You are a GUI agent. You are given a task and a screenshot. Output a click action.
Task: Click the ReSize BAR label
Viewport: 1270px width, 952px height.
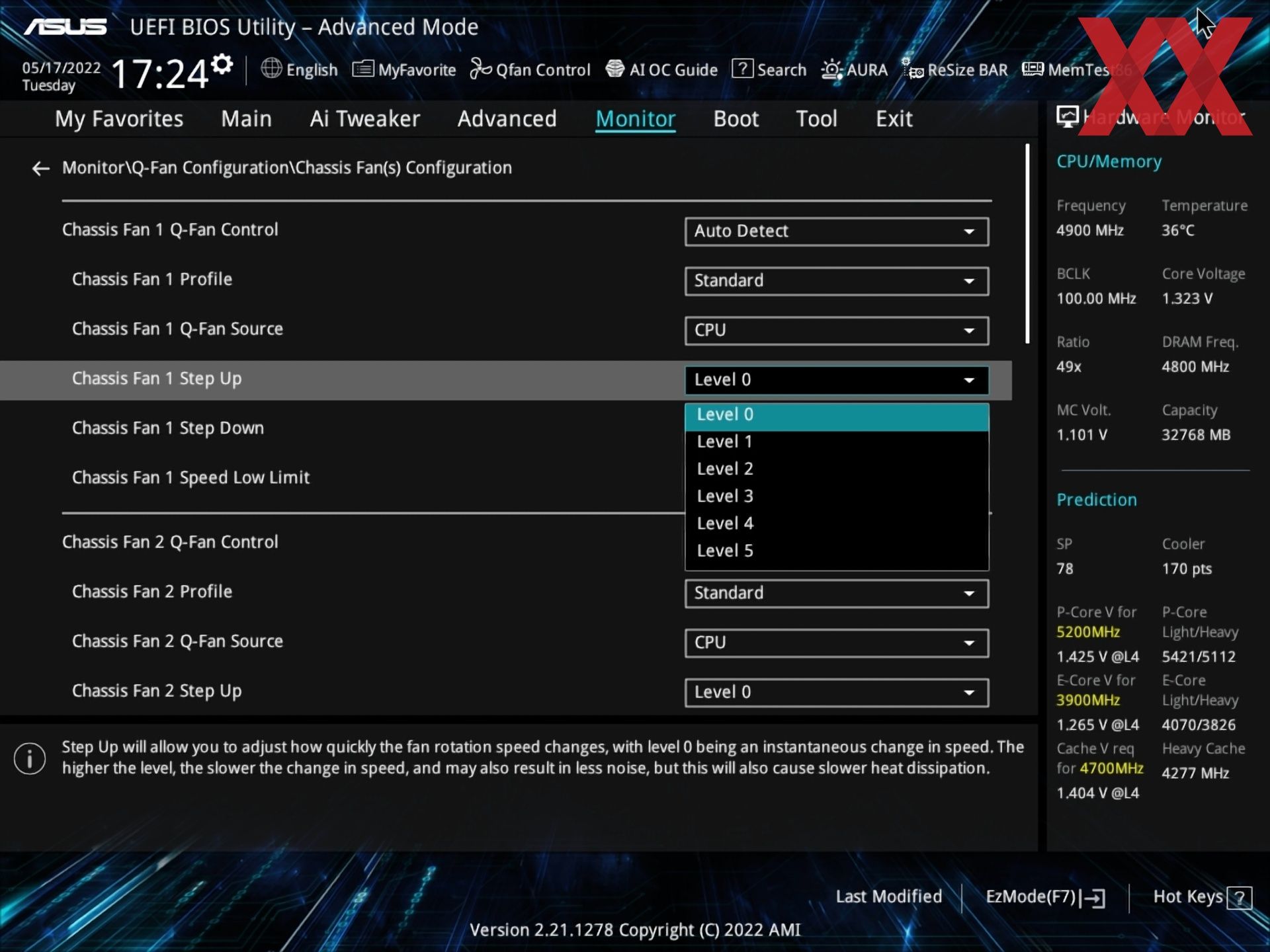click(968, 70)
